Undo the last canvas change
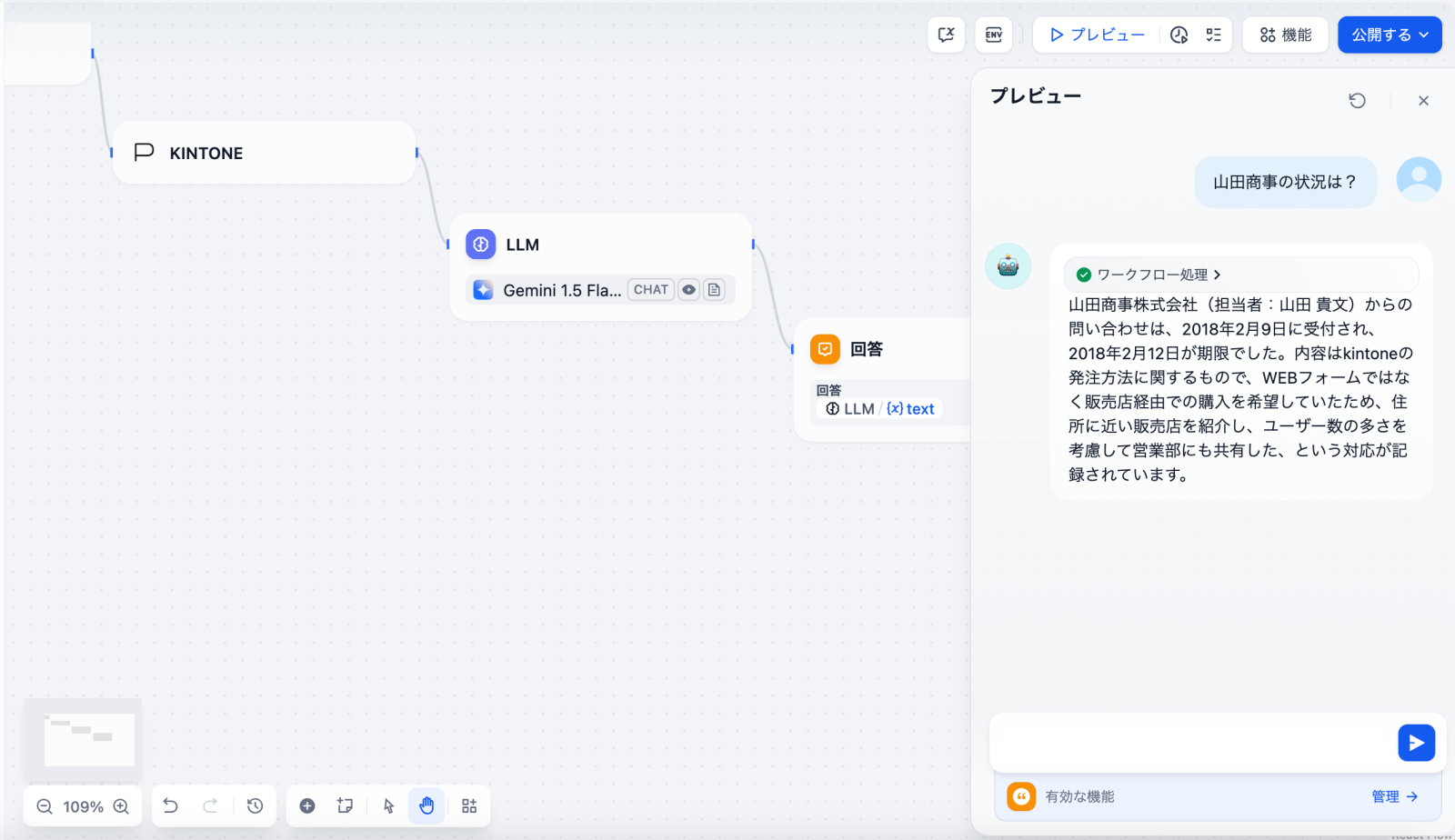Screen dimensions: 1455x840 click(169, 805)
